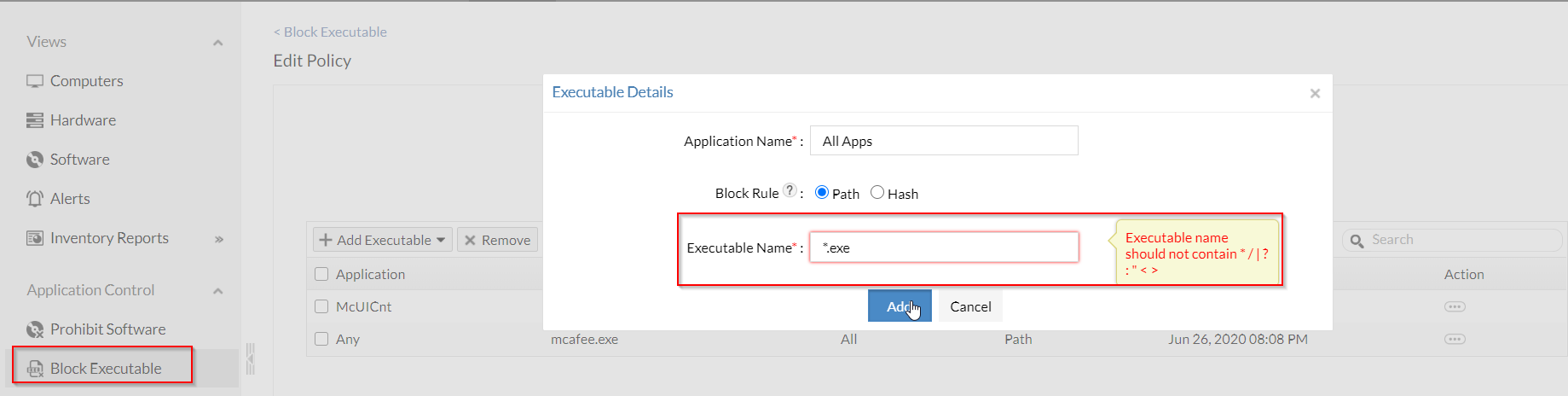This screenshot has height=396, width=1568.
Task: Select the Path block rule radio
Action: [x=822, y=193]
